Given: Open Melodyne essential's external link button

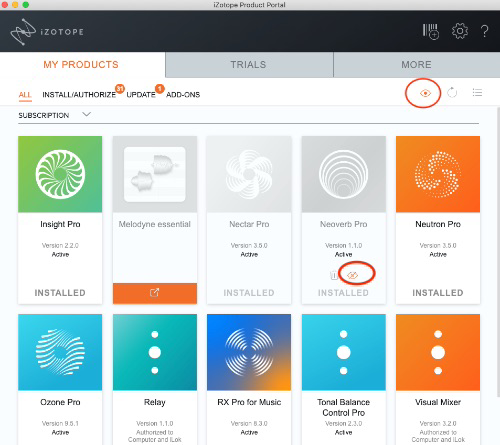Looking at the screenshot, I should point(155,293).
